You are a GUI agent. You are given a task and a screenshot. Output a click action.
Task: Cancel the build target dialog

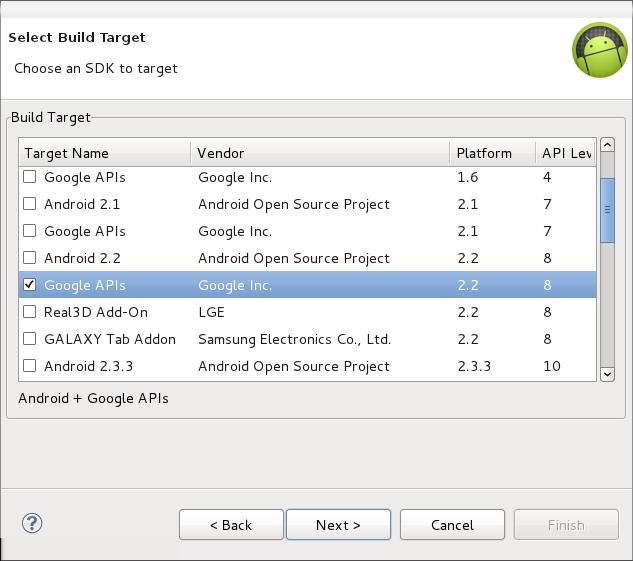click(452, 525)
